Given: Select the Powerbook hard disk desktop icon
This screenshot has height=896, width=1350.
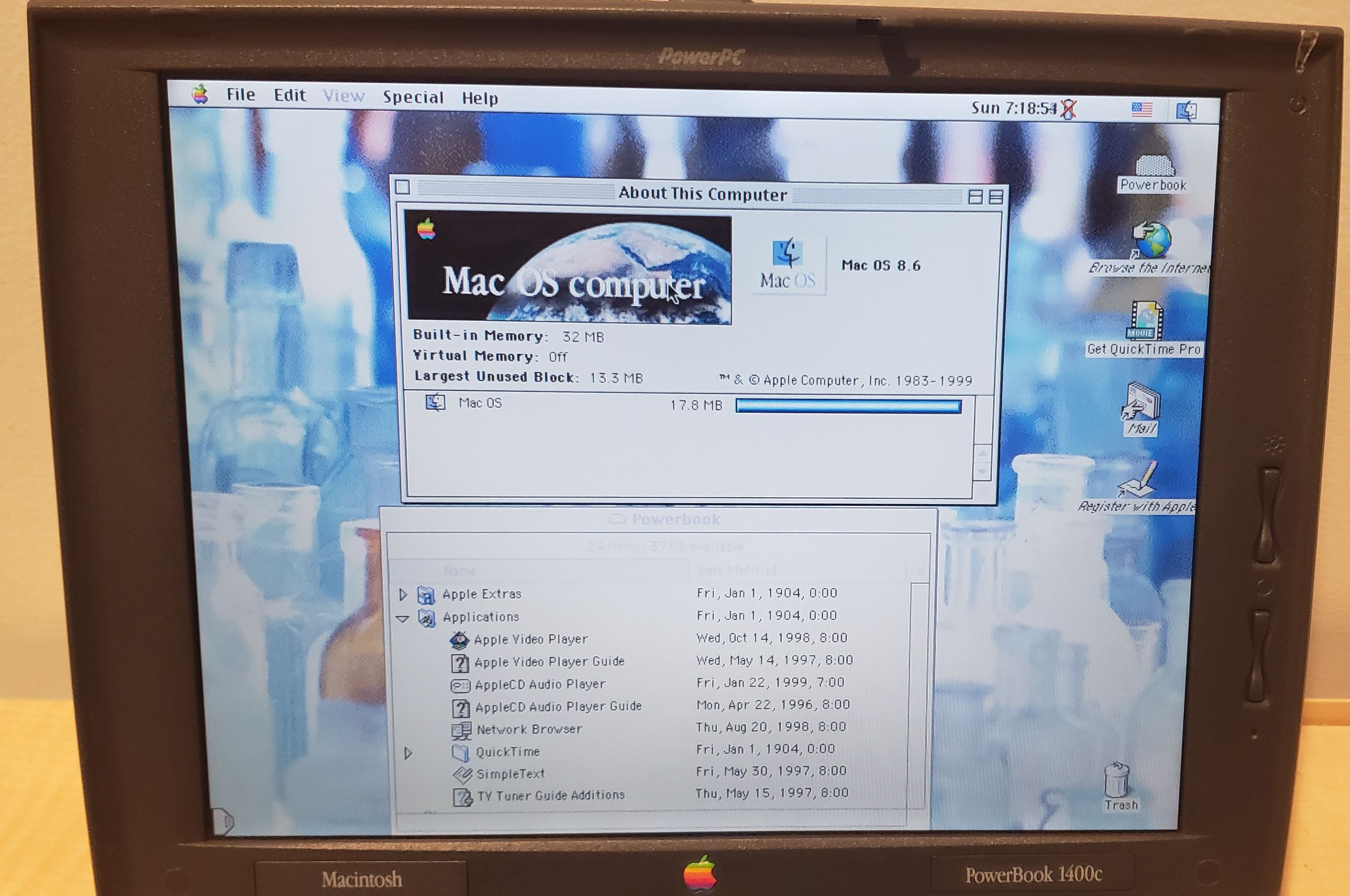Looking at the screenshot, I should 1153,174.
